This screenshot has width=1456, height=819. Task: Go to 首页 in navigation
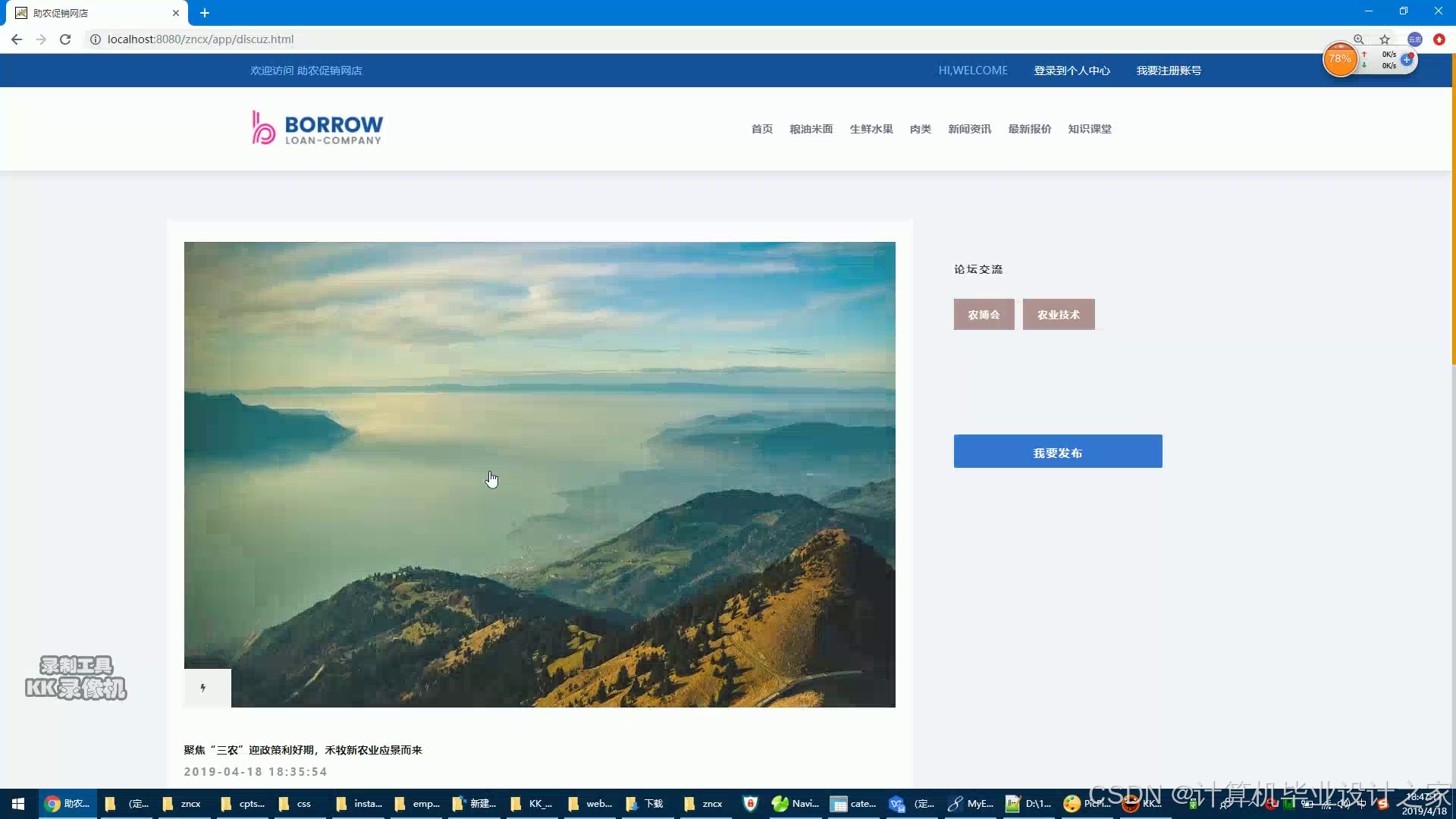[x=762, y=129]
